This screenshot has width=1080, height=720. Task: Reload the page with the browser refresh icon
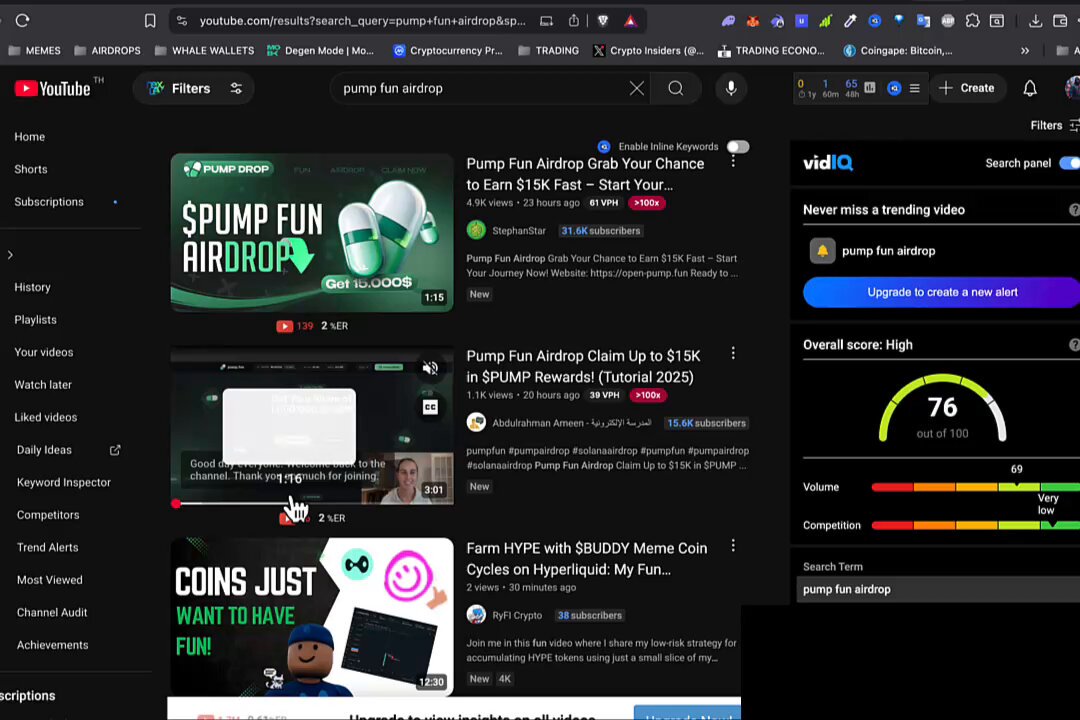coord(22,21)
